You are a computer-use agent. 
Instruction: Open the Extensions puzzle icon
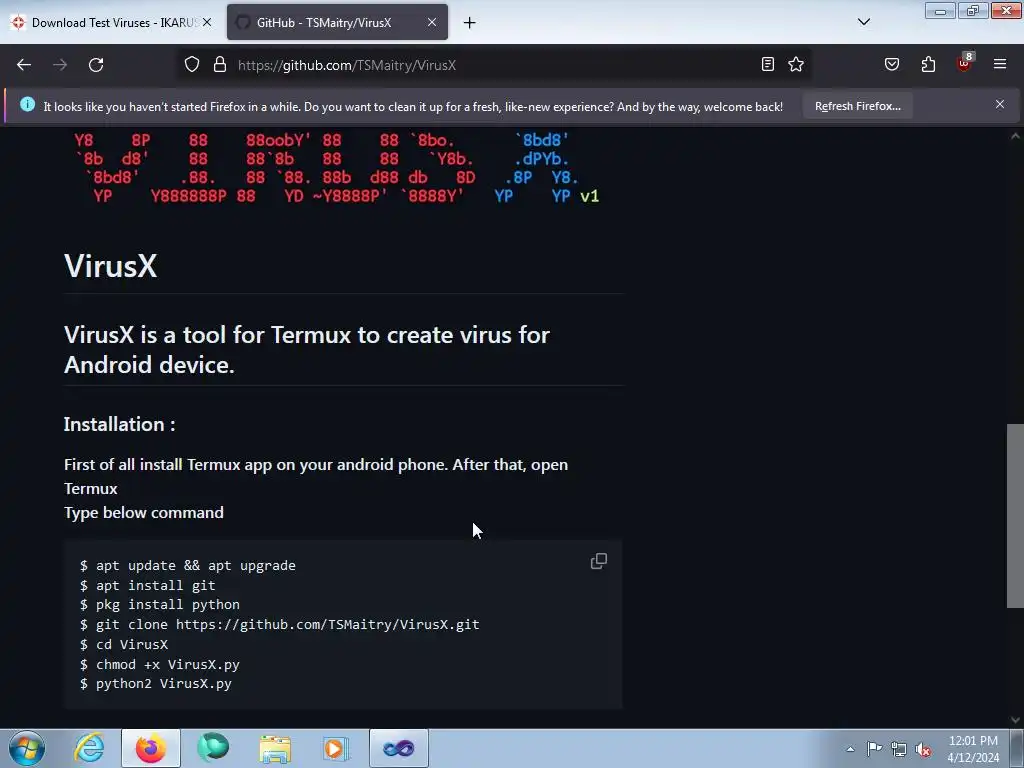pos(928,64)
